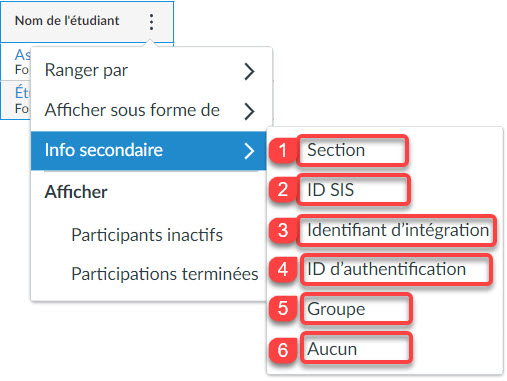Image resolution: width=507 pixels, height=381 pixels.
Task: Click the red number 1 badge
Action: click(283, 150)
